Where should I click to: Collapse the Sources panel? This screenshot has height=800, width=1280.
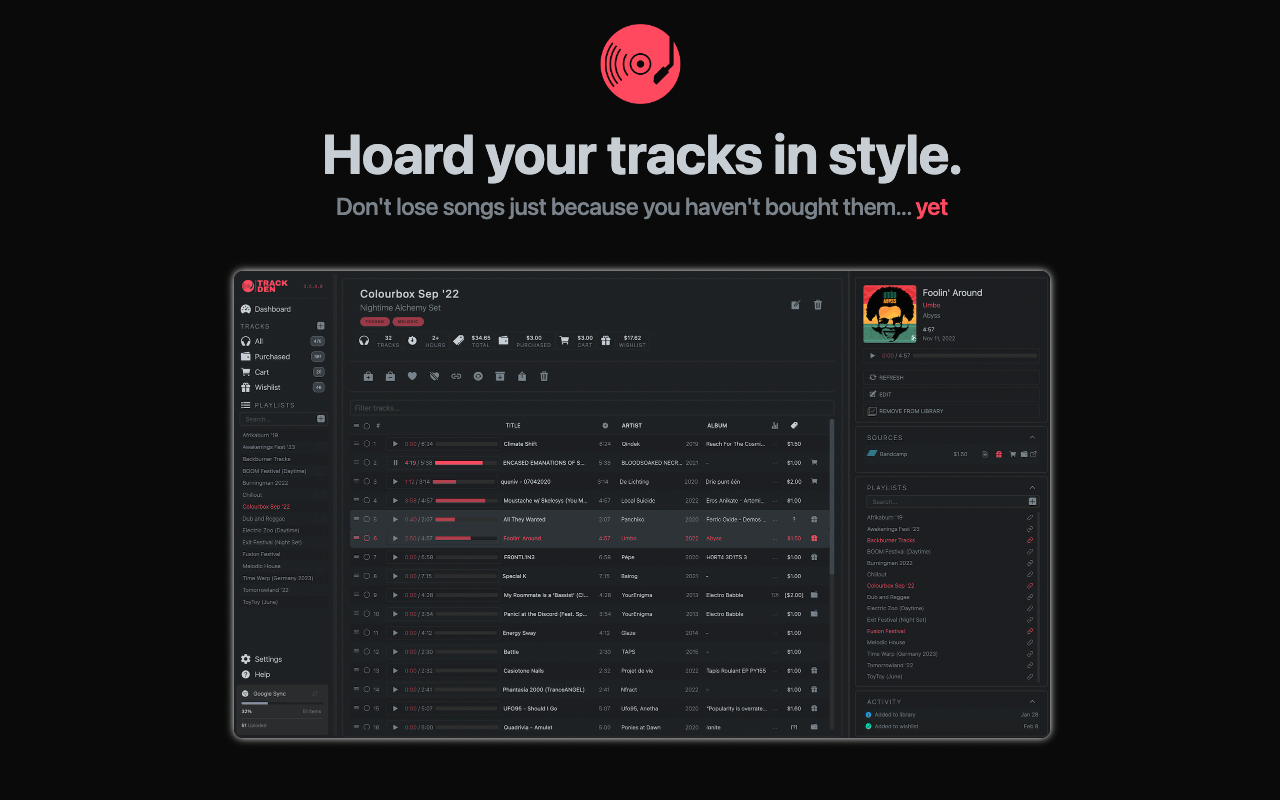click(x=1032, y=437)
